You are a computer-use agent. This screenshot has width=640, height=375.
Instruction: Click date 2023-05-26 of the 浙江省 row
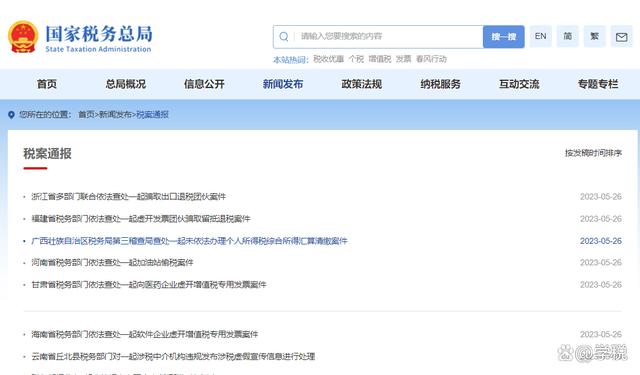601,197
